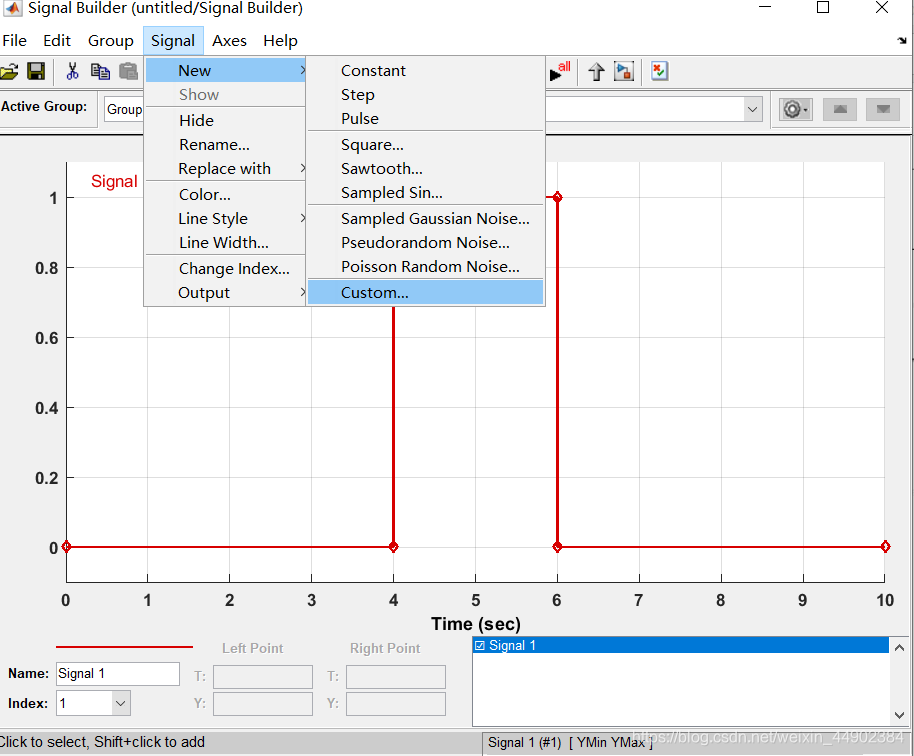This screenshot has height=756, width=914.
Task: Open the File menu
Action: point(15,41)
